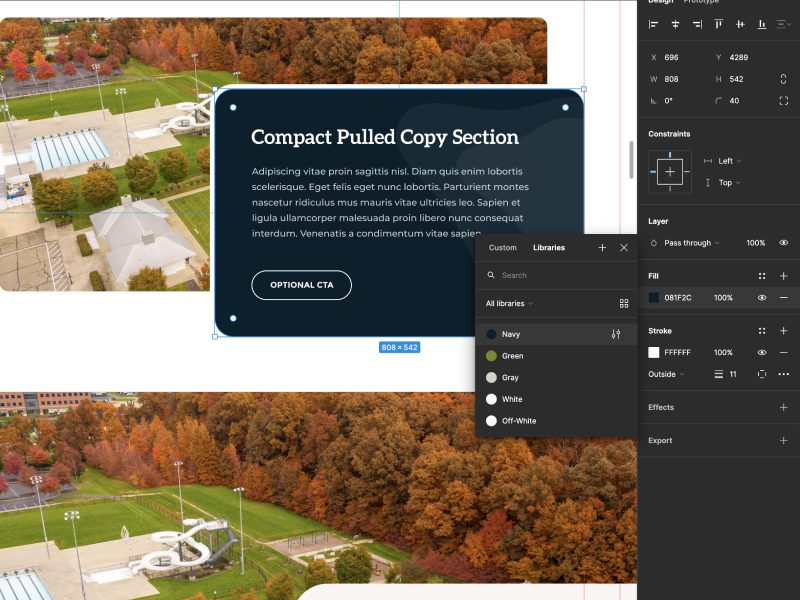Image resolution: width=800 pixels, height=600 pixels.
Task: Open the fill styles grid icon
Action: tap(762, 276)
